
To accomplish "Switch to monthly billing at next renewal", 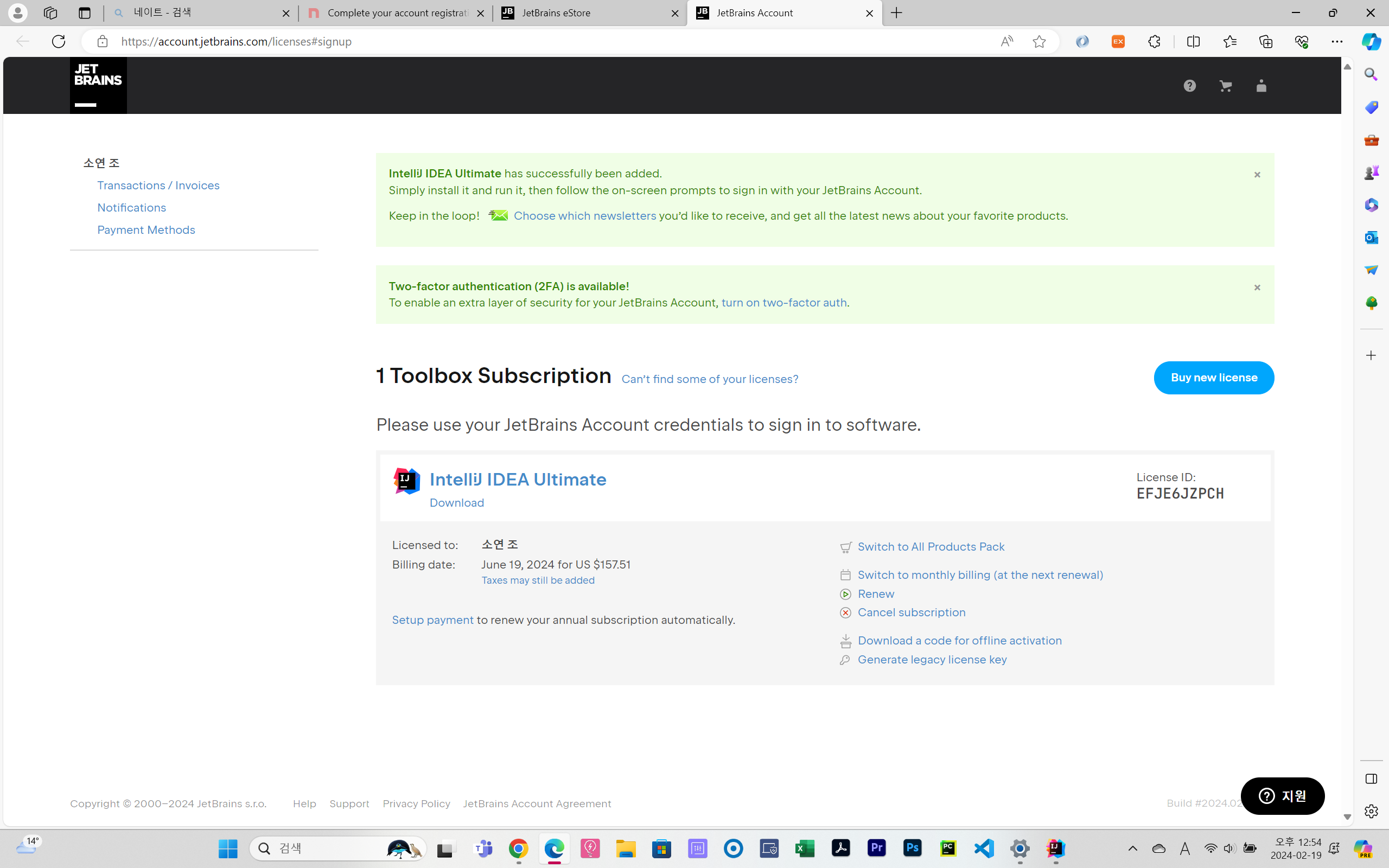I will pos(980,575).
